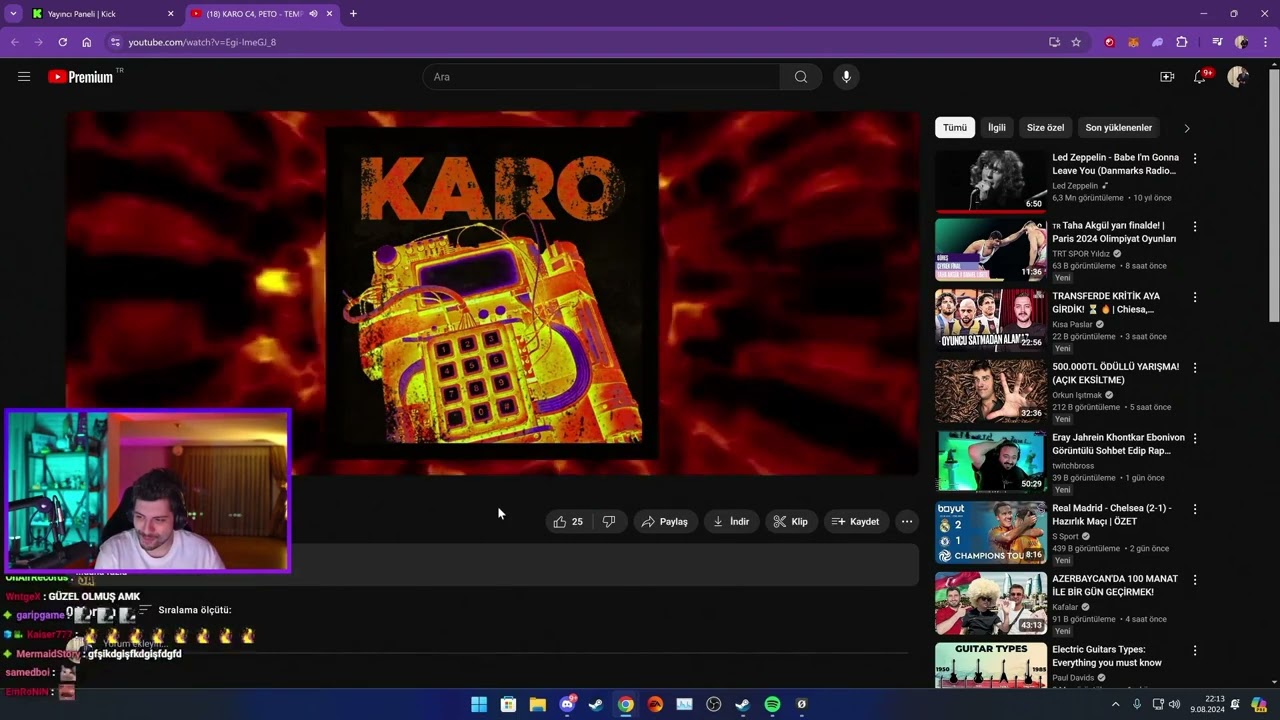Open comment sort order Sıralama ölçütü

(185, 610)
